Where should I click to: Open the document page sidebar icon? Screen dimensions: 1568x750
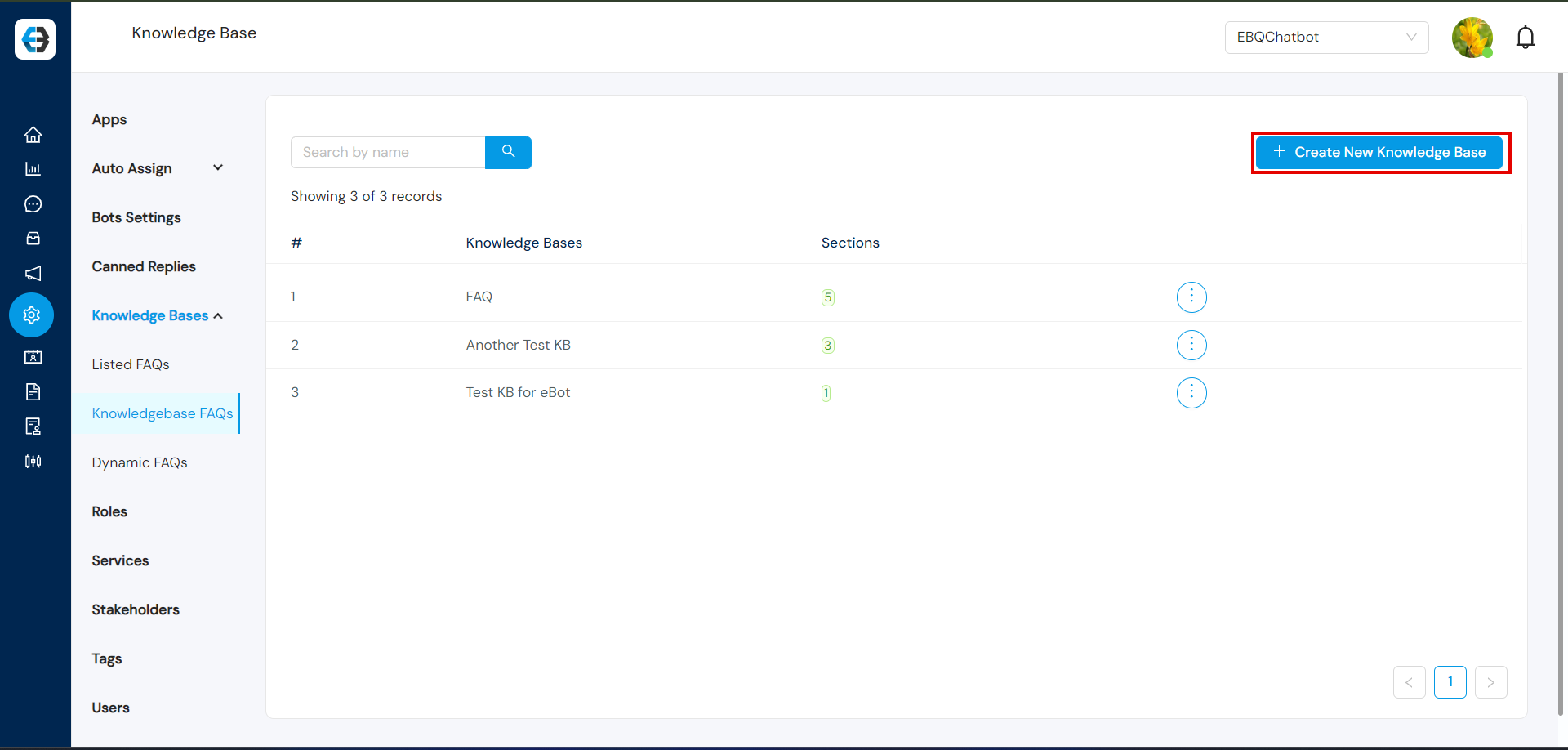pyautogui.click(x=33, y=391)
